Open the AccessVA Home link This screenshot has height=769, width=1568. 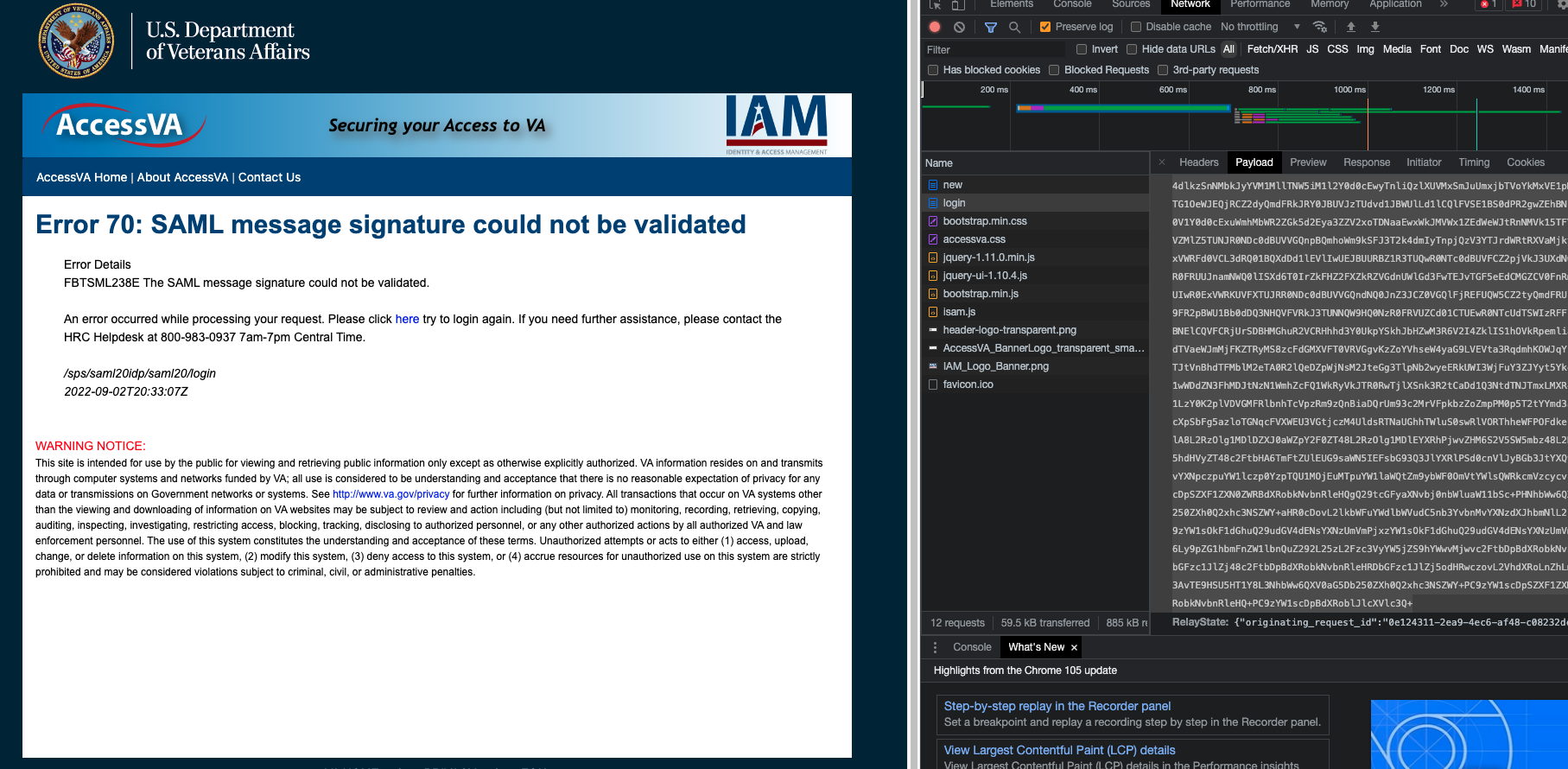[81, 177]
